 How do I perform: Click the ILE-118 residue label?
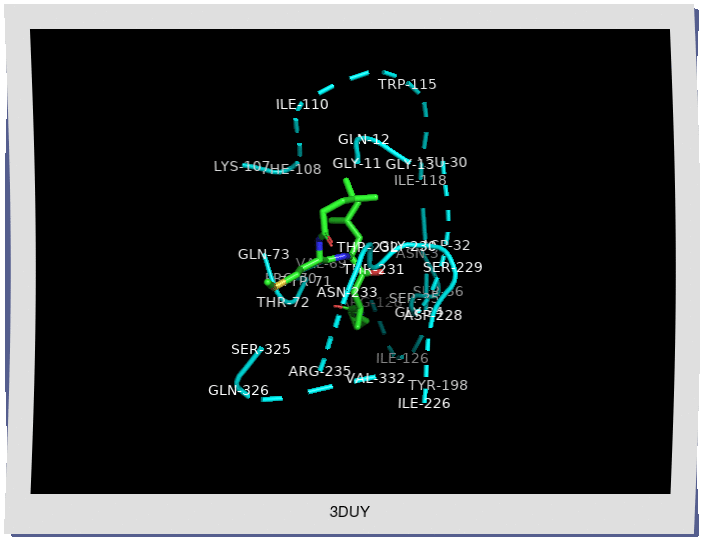point(420,181)
